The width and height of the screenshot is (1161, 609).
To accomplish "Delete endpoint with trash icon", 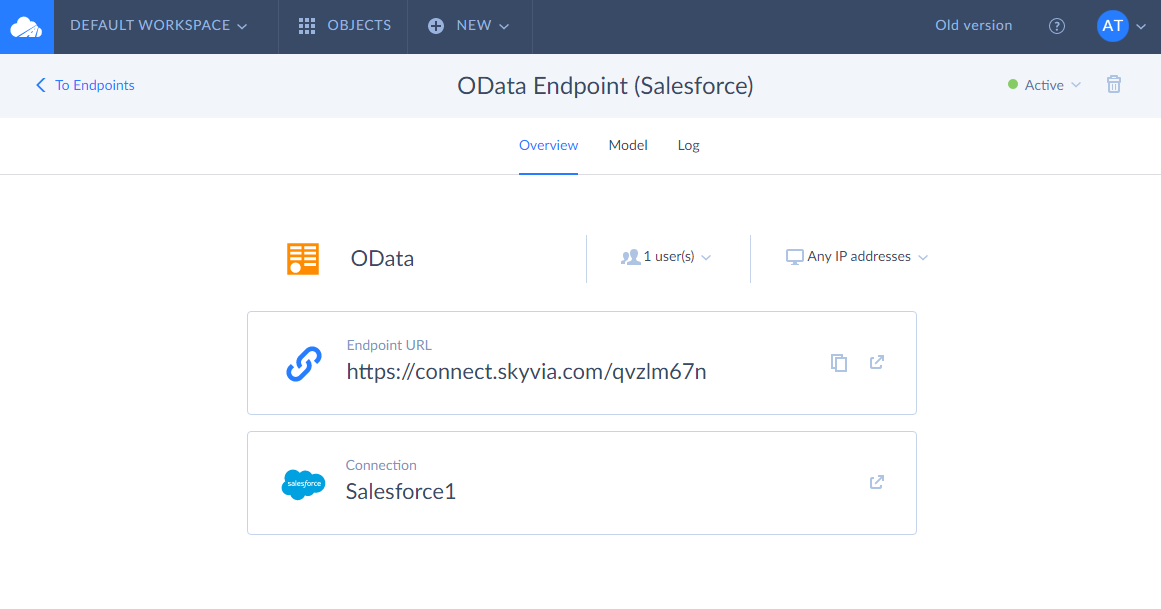I will point(1114,84).
